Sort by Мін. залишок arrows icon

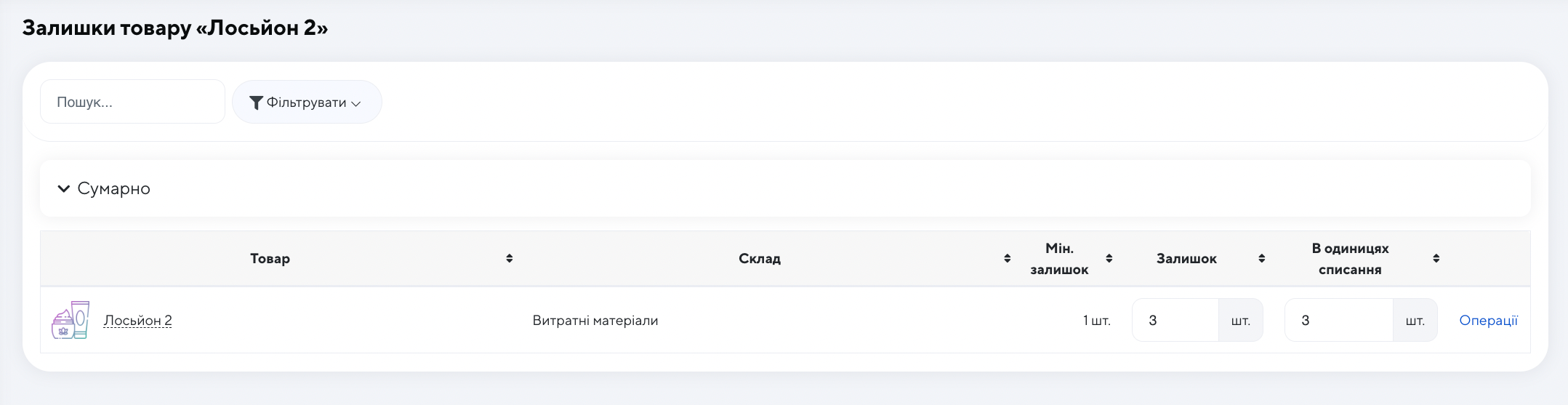pyautogui.click(x=1109, y=258)
